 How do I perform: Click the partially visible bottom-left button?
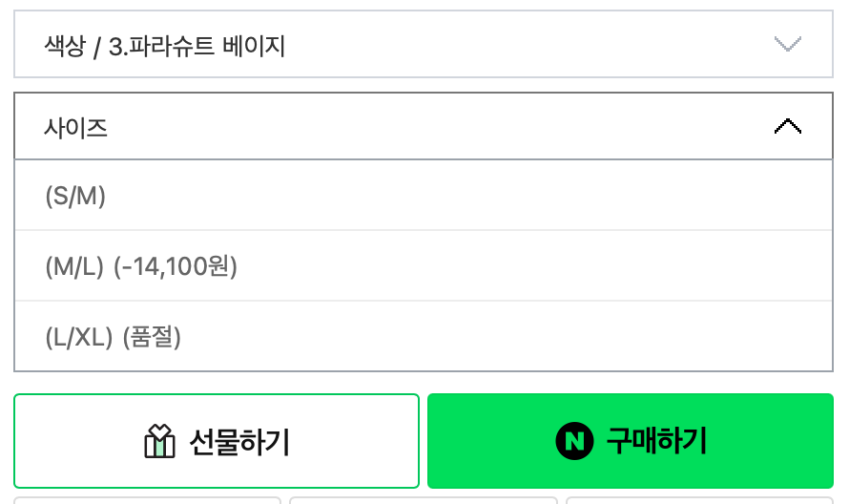(x=147, y=499)
